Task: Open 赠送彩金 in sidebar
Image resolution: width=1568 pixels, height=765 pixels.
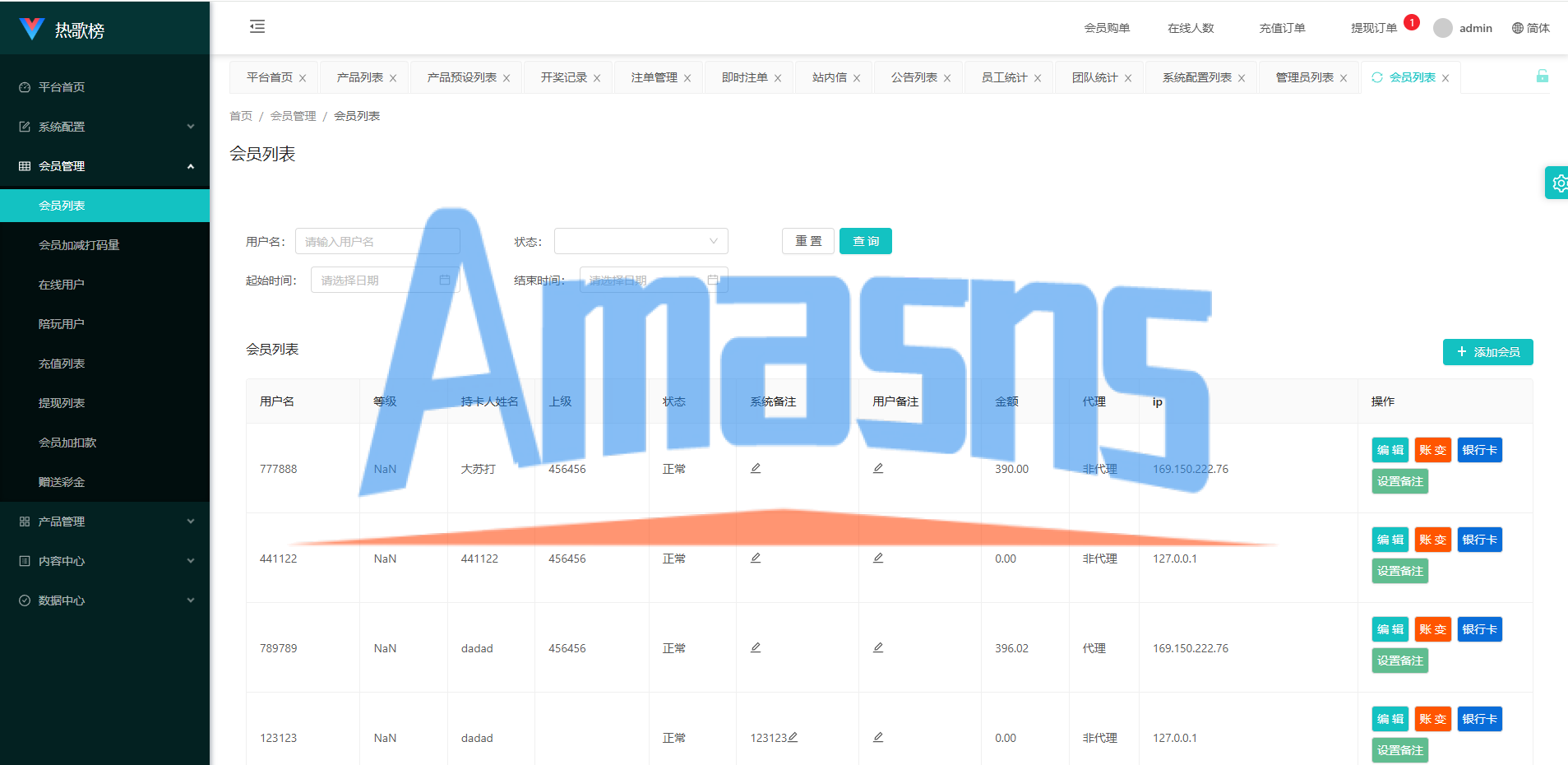Action: coord(104,482)
